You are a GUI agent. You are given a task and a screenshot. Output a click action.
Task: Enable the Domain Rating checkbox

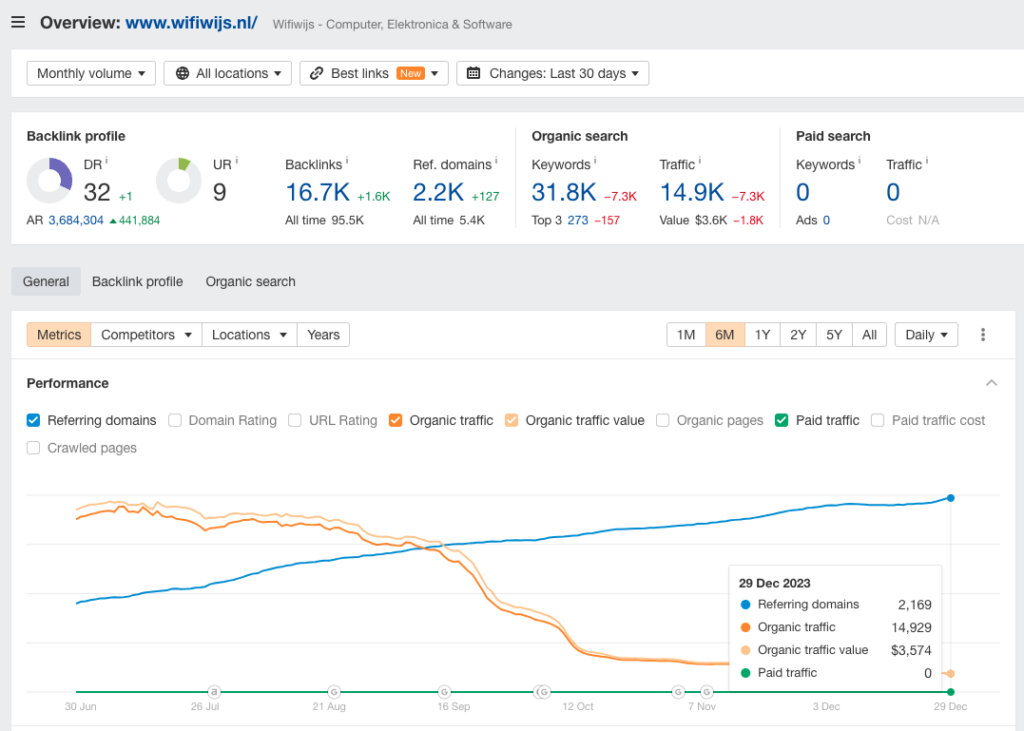[175, 420]
